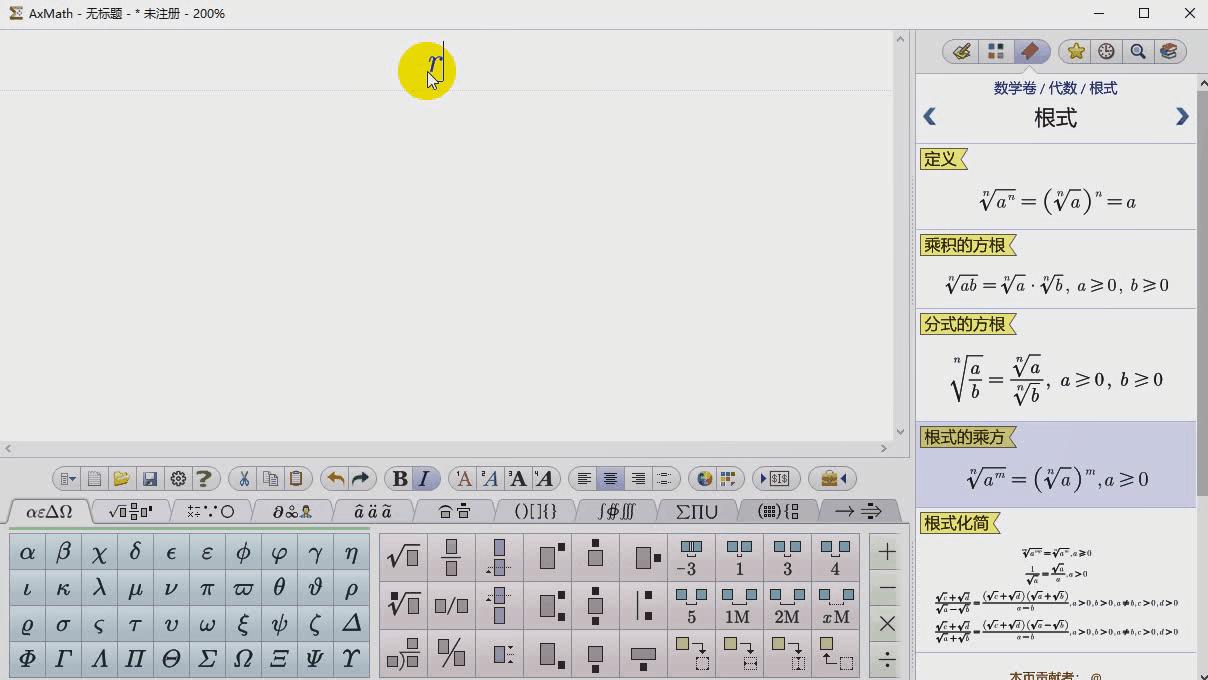
Task: Toggle superscript formatting with the raised A icon
Action: (x=463, y=478)
